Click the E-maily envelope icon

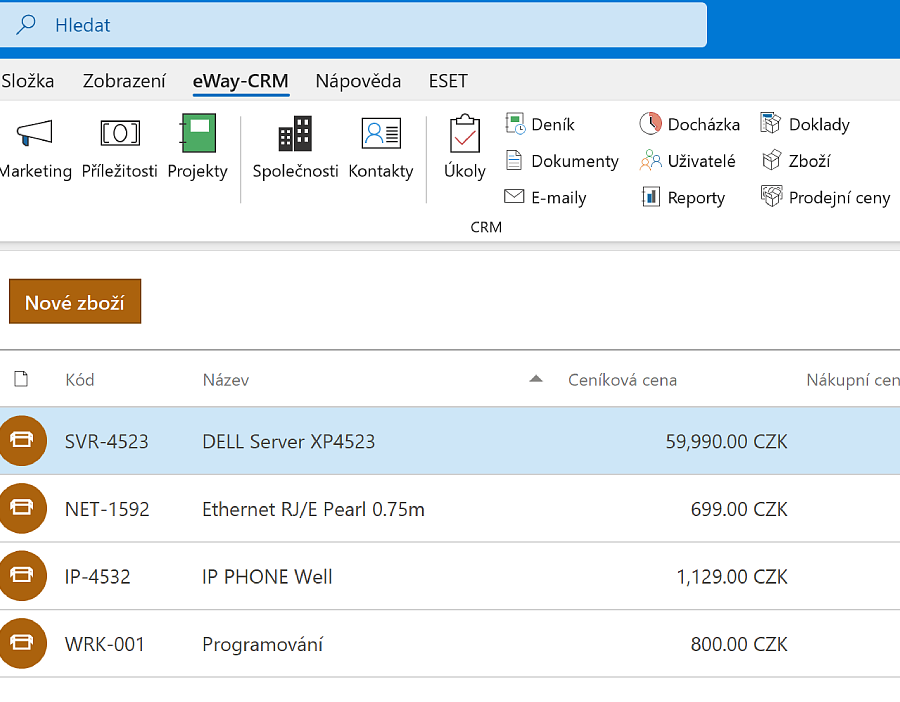[x=514, y=196]
